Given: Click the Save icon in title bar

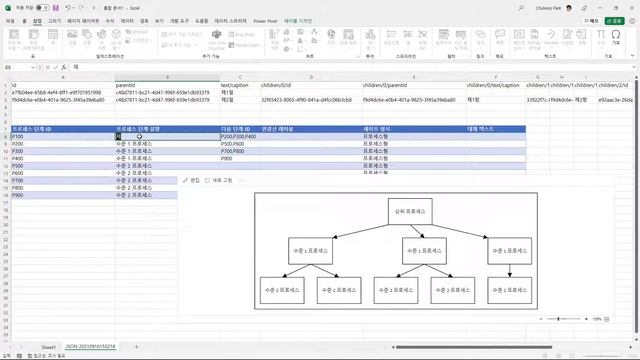Looking at the screenshot, I should coord(56,8).
